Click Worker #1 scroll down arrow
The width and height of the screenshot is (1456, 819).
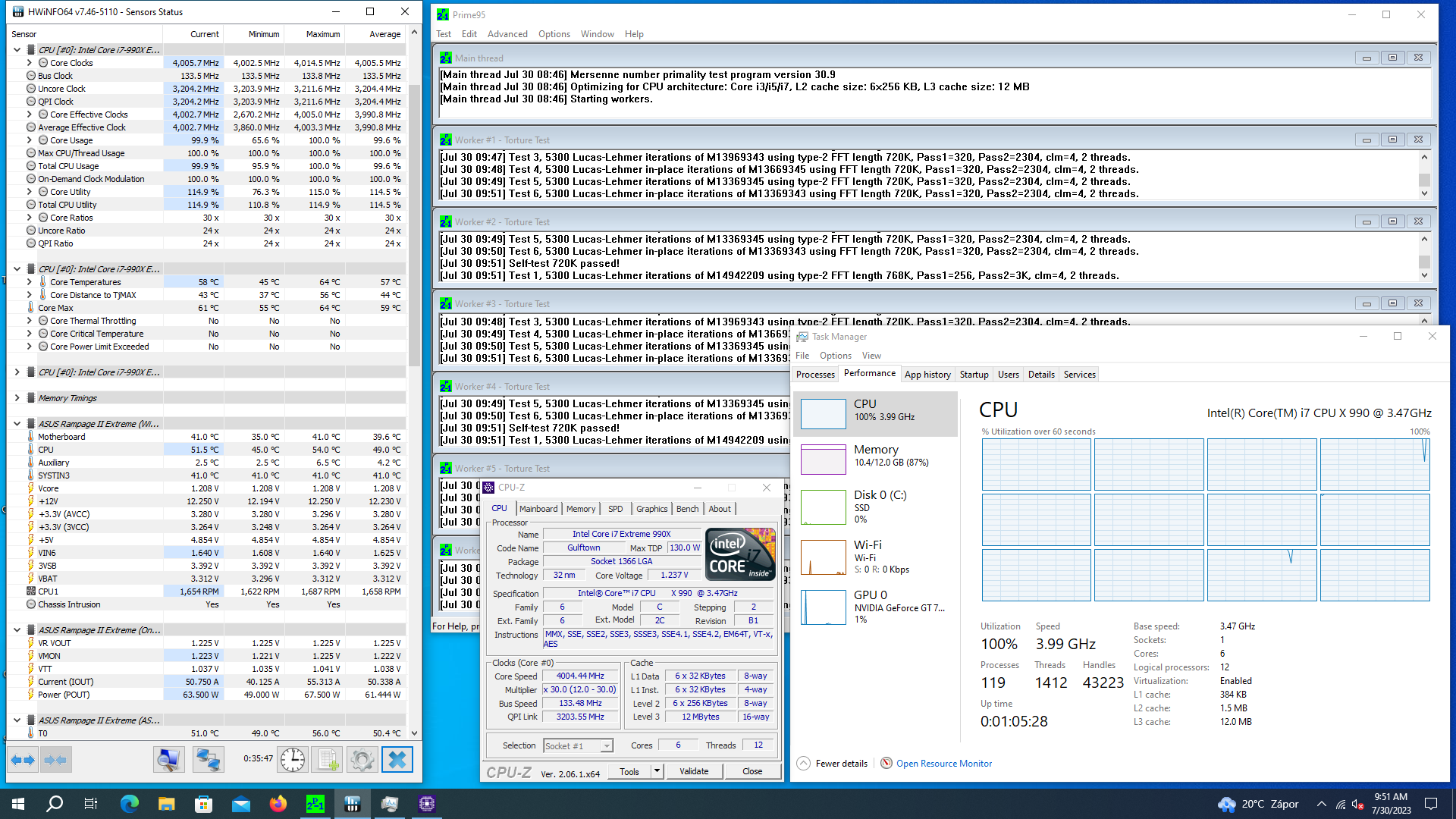(x=1424, y=193)
